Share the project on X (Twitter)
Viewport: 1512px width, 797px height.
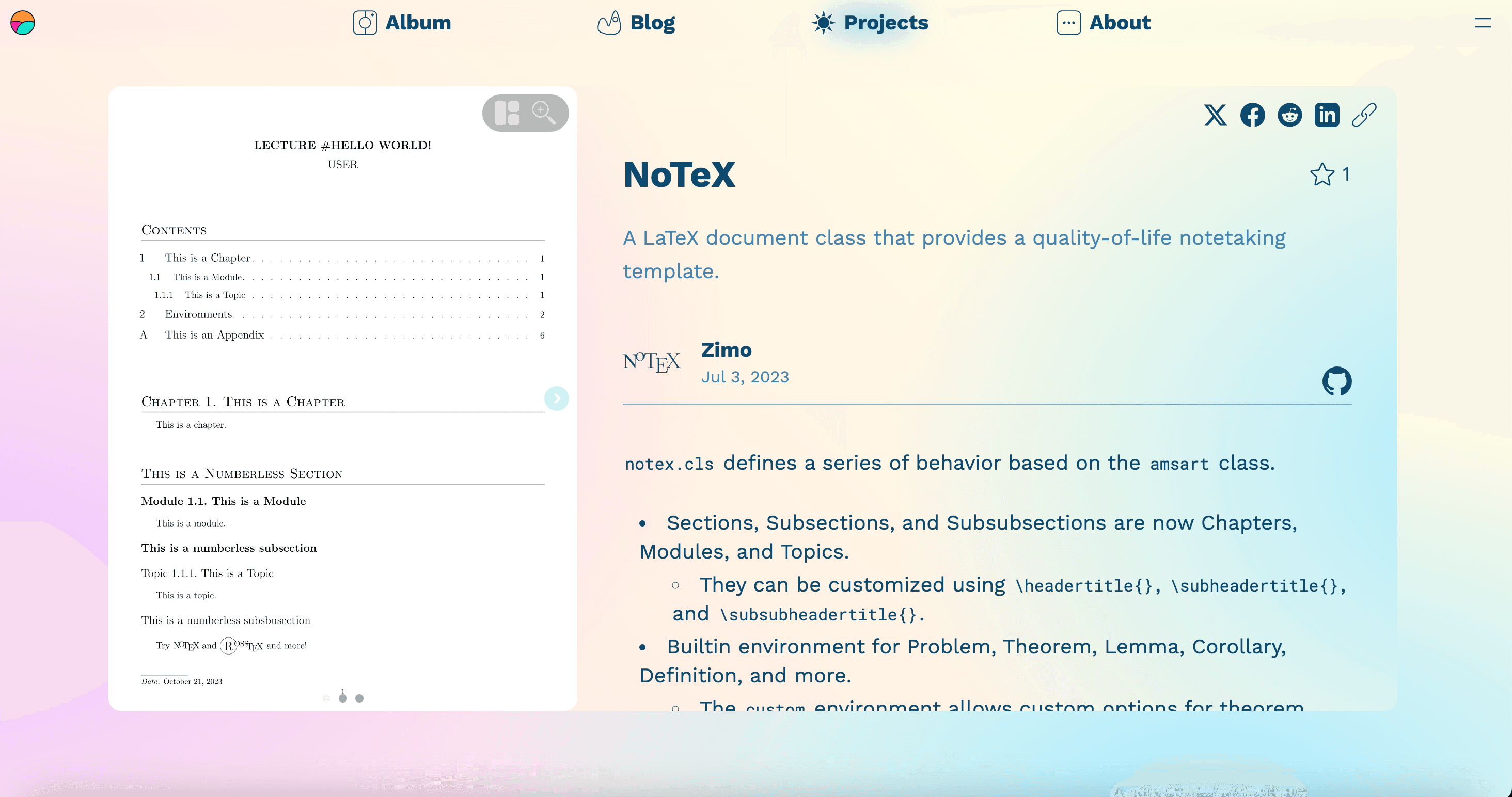tap(1215, 115)
